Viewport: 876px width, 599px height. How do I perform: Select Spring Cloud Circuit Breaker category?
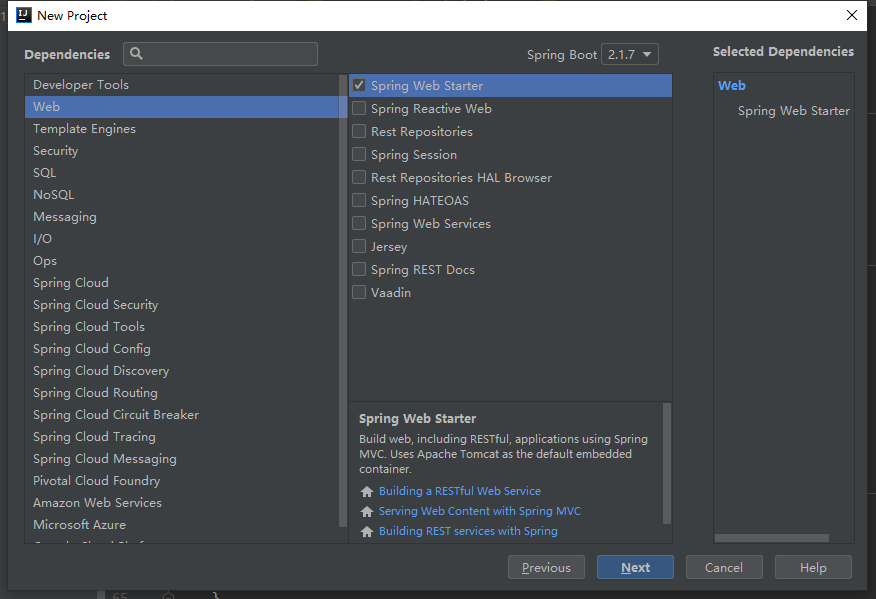pyautogui.click(x=182, y=415)
